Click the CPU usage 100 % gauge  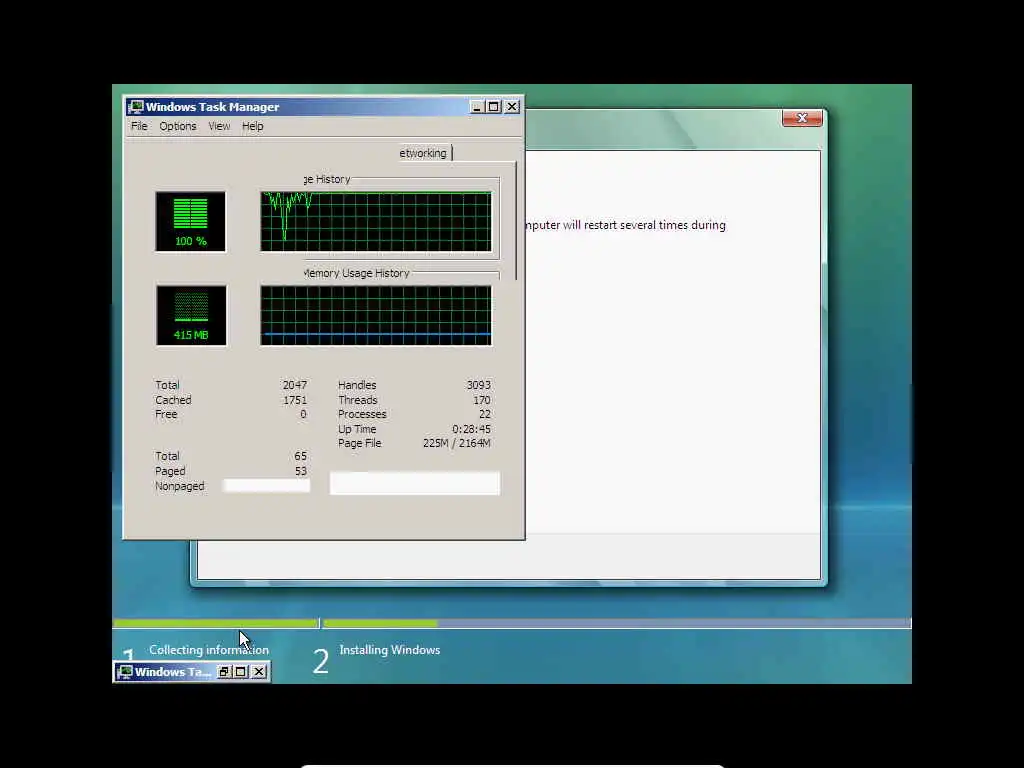point(191,222)
